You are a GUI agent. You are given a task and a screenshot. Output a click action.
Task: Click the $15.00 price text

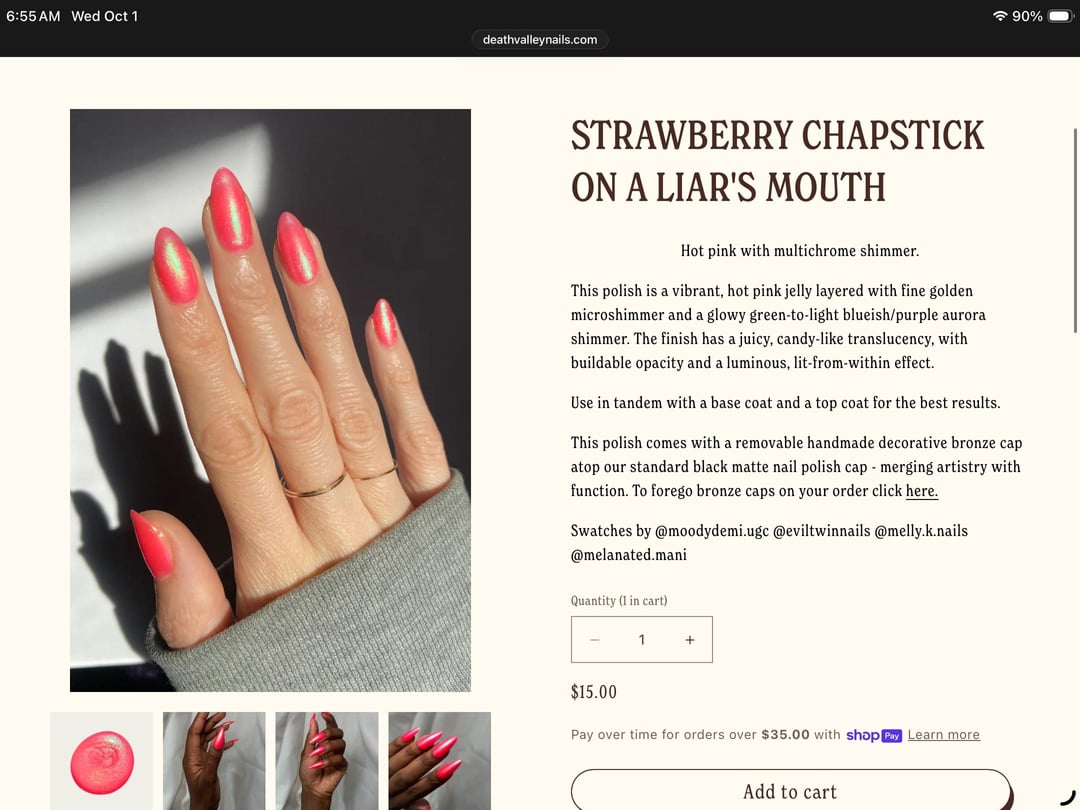[594, 692]
